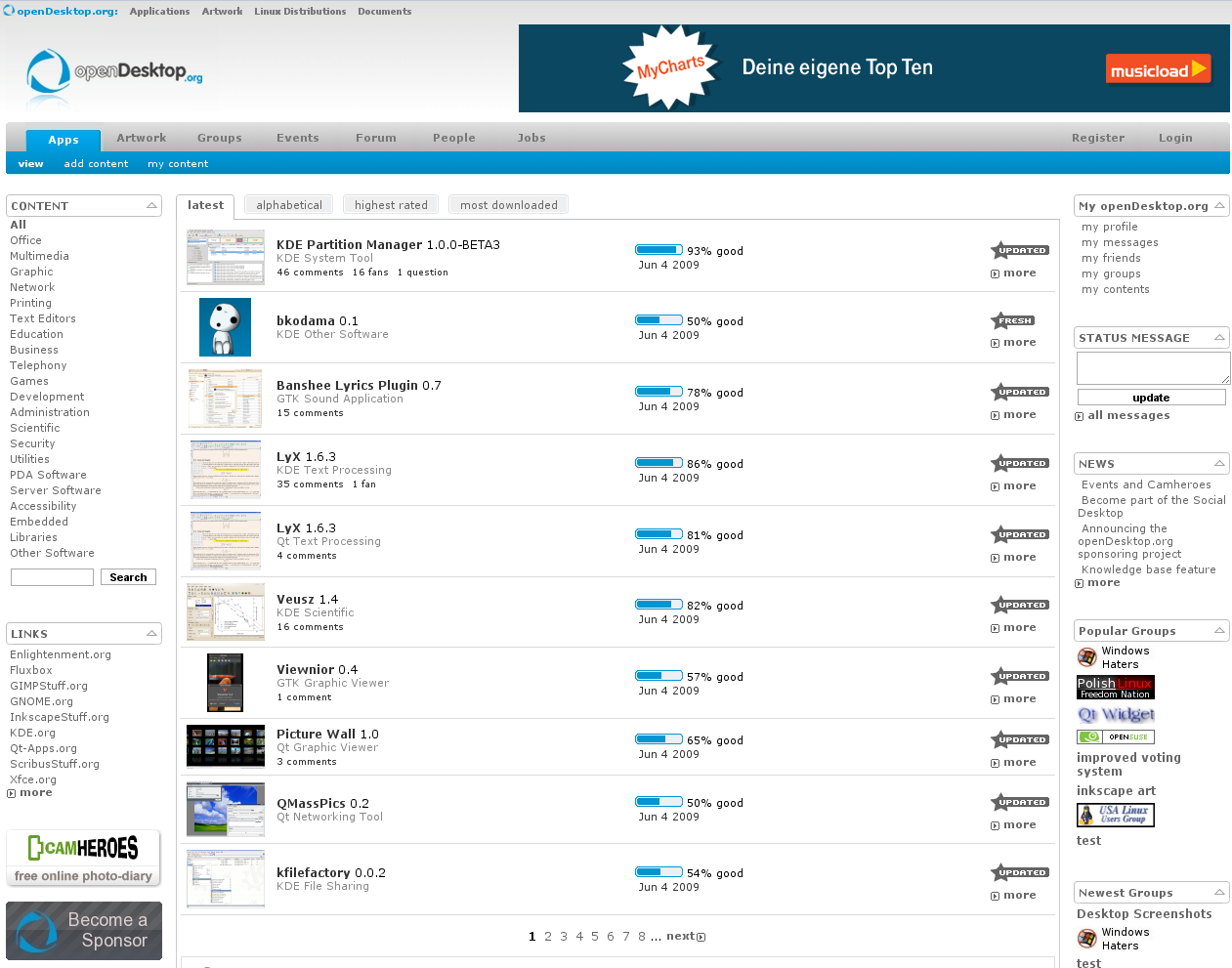Open the Groups tab

coord(220,138)
